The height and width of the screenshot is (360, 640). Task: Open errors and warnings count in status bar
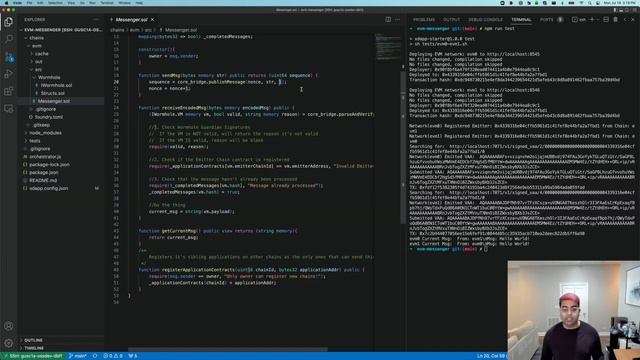coord(113,356)
